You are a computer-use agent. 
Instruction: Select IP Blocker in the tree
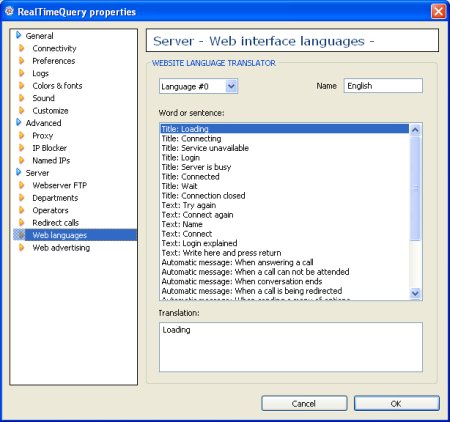[x=49, y=148]
